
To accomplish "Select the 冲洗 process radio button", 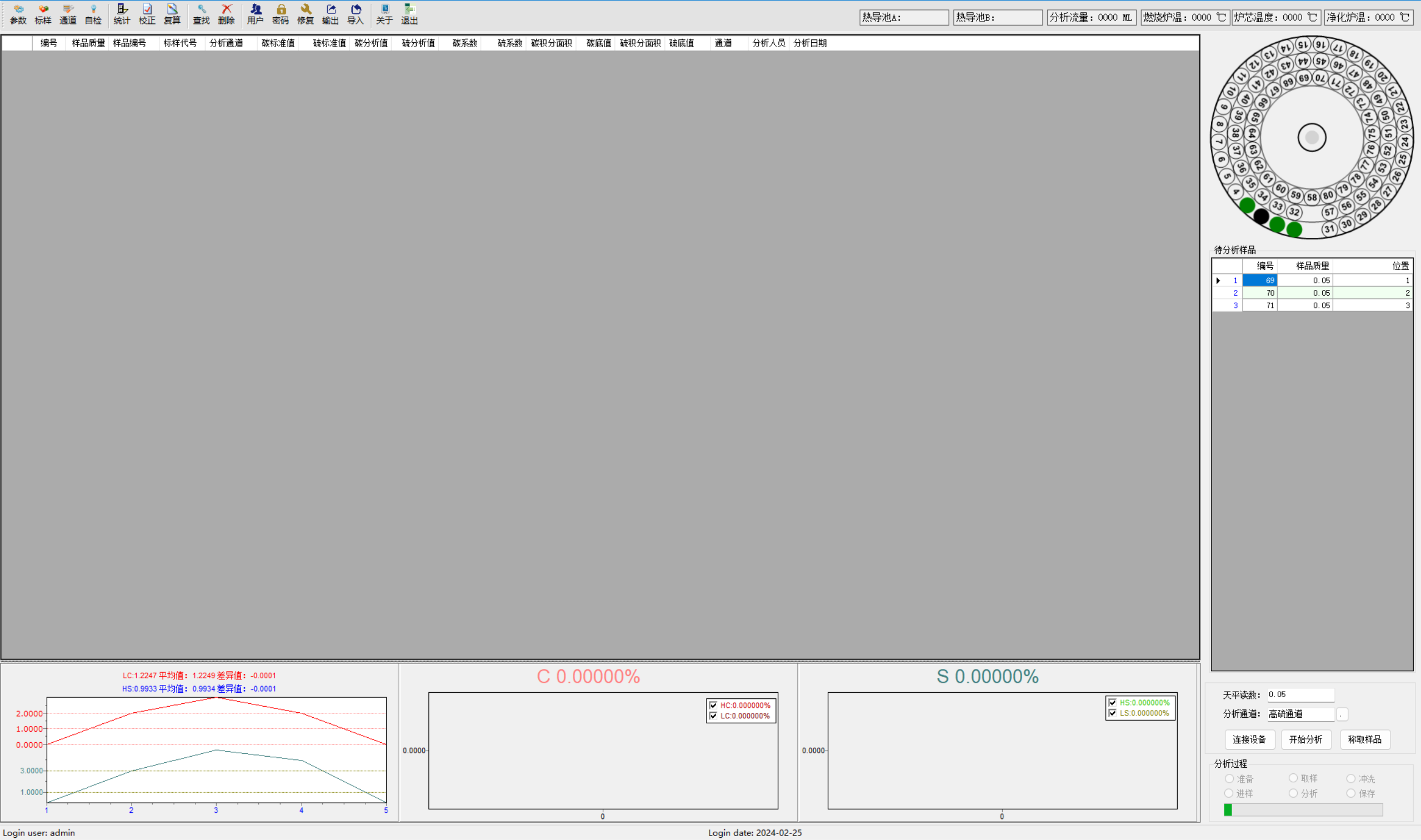I will click(1351, 779).
